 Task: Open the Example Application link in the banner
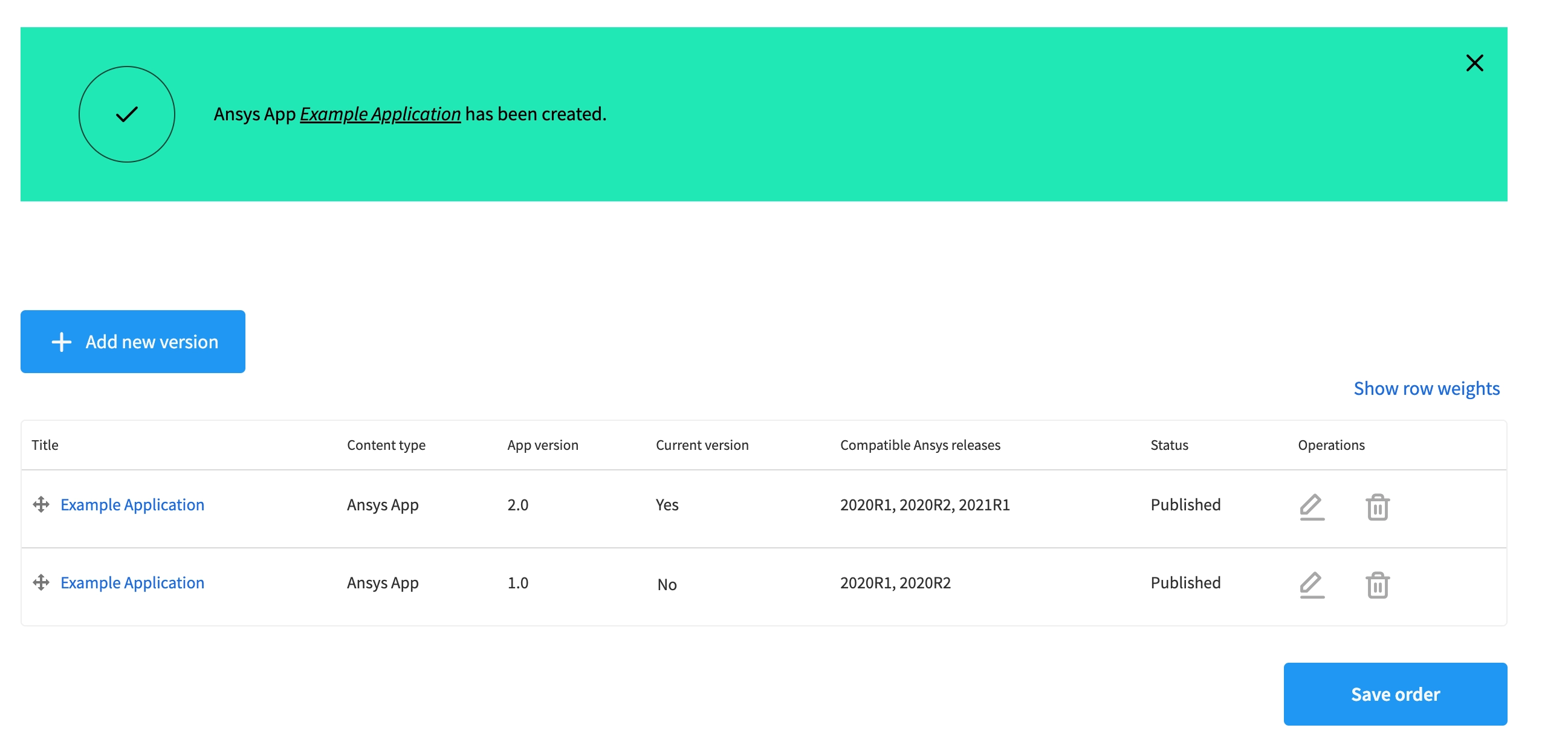pos(380,114)
